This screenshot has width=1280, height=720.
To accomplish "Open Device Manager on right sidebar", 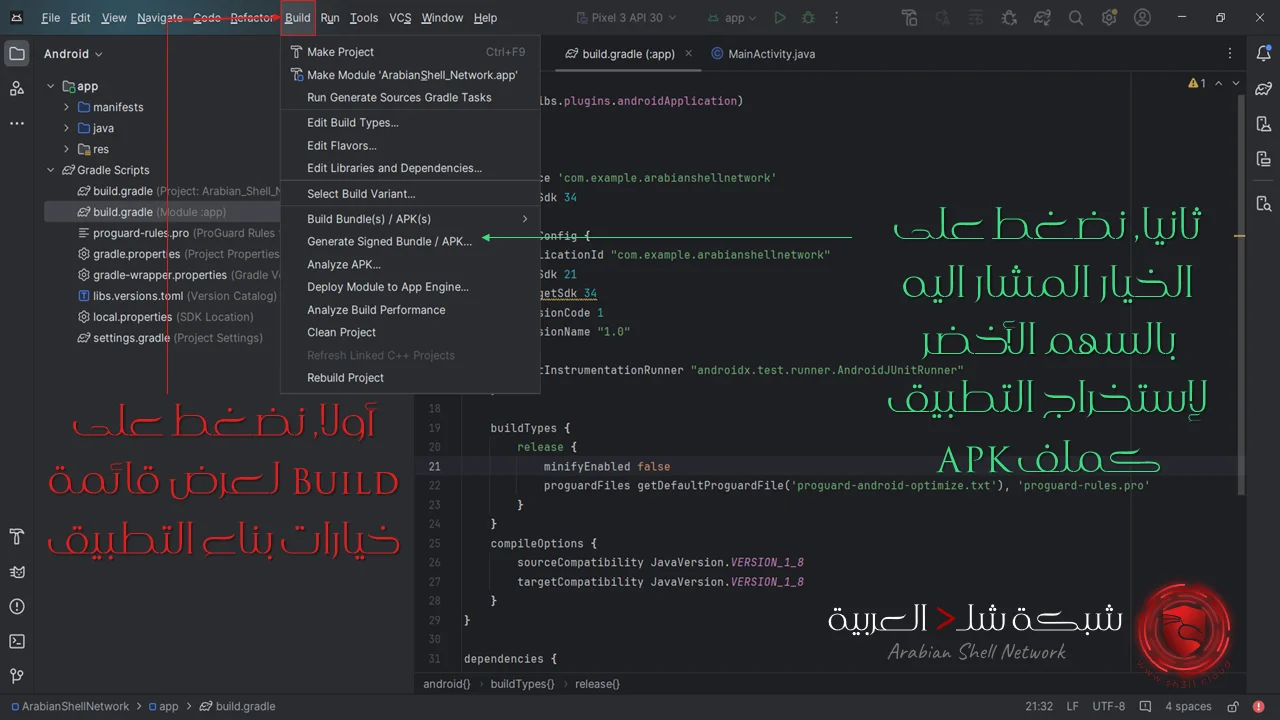I will point(1263,124).
